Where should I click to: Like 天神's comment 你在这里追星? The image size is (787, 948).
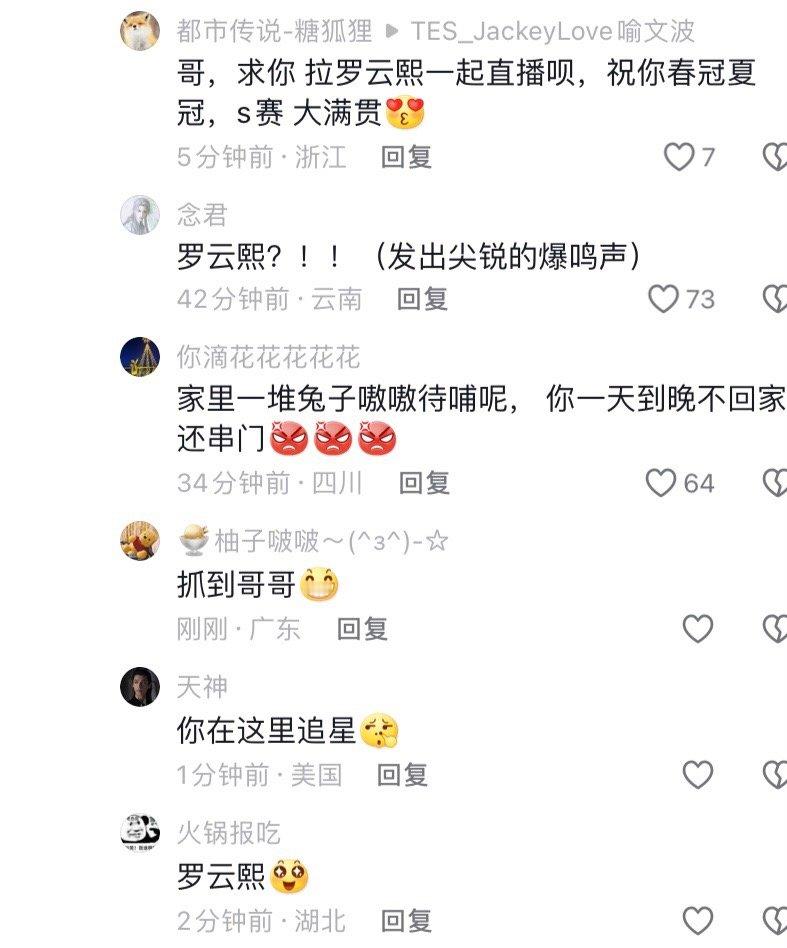pyautogui.click(x=698, y=774)
